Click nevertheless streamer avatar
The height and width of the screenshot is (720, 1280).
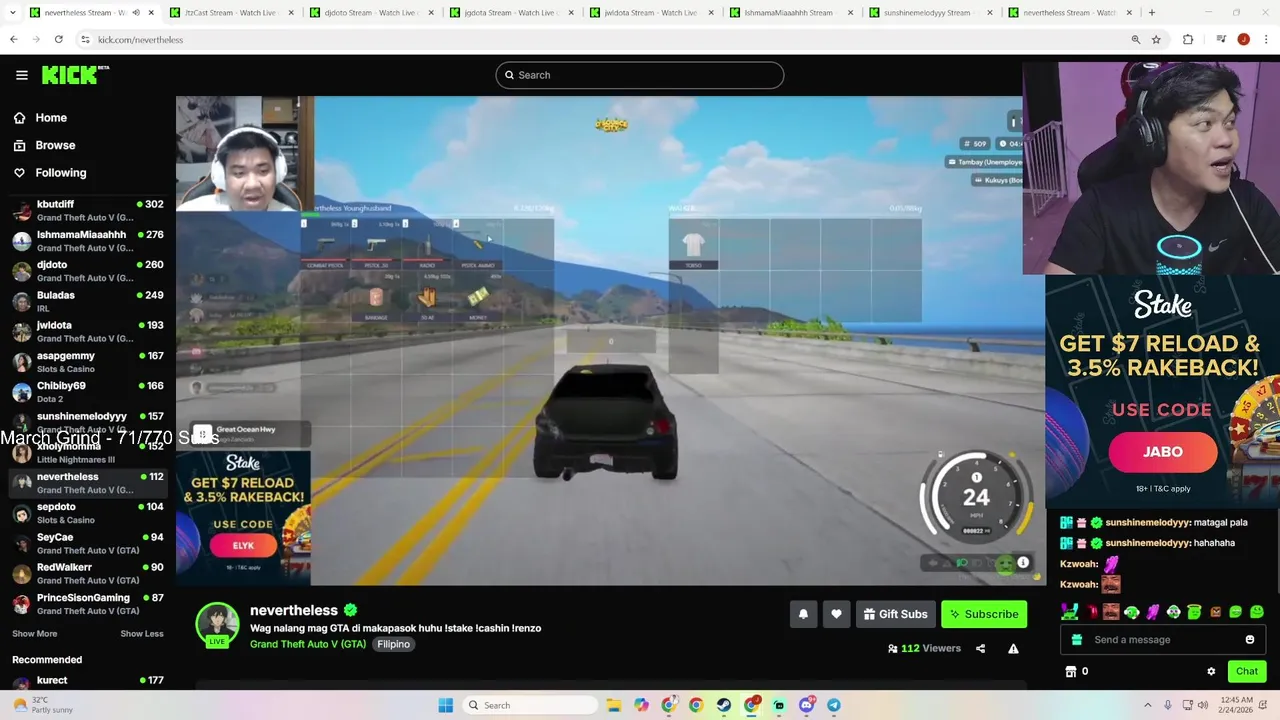217,625
